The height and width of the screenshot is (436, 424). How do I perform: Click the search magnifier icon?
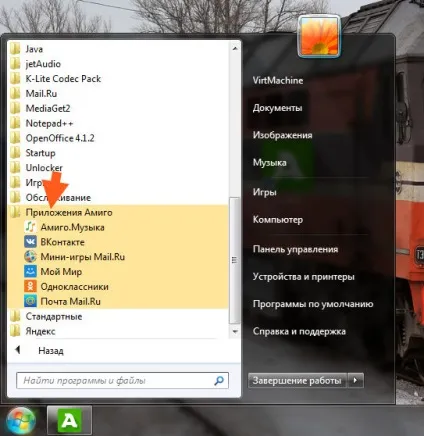coord(219,381)
